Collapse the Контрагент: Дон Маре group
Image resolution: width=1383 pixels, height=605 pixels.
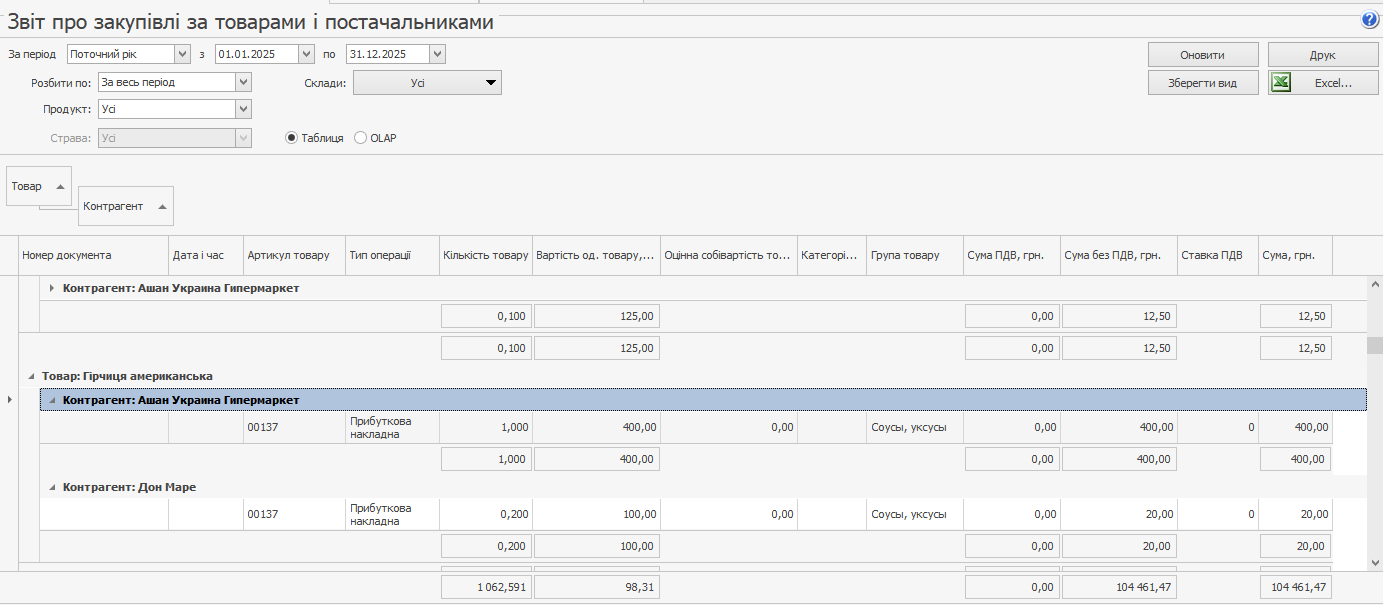(x=52, y=487)
